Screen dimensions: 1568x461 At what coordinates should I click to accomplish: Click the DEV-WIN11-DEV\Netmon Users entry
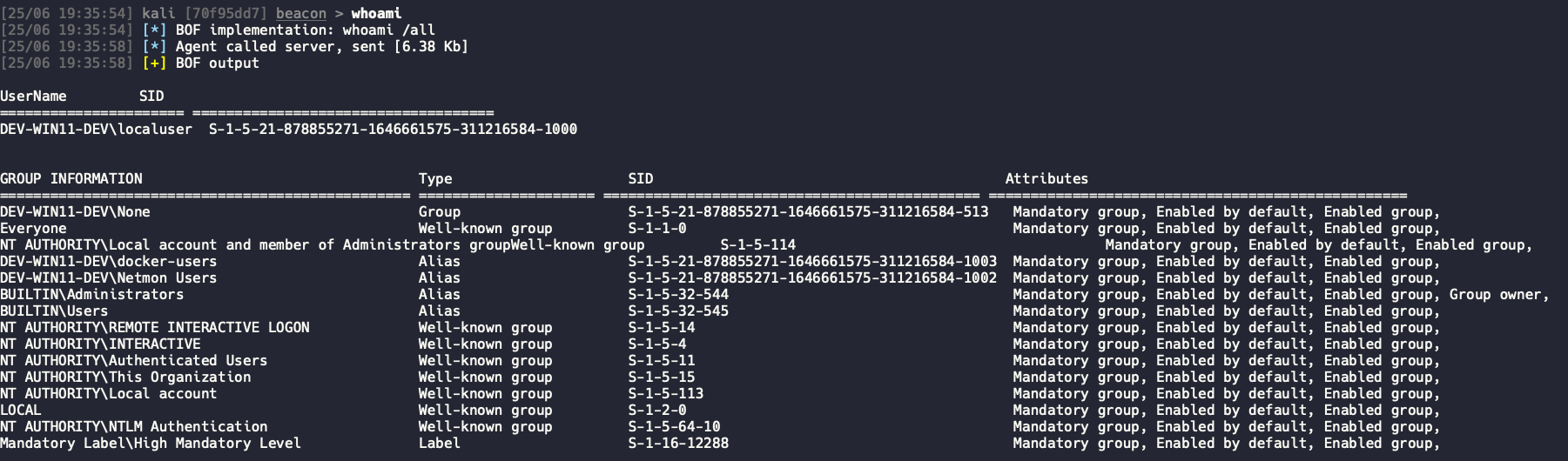click(109, 277)
